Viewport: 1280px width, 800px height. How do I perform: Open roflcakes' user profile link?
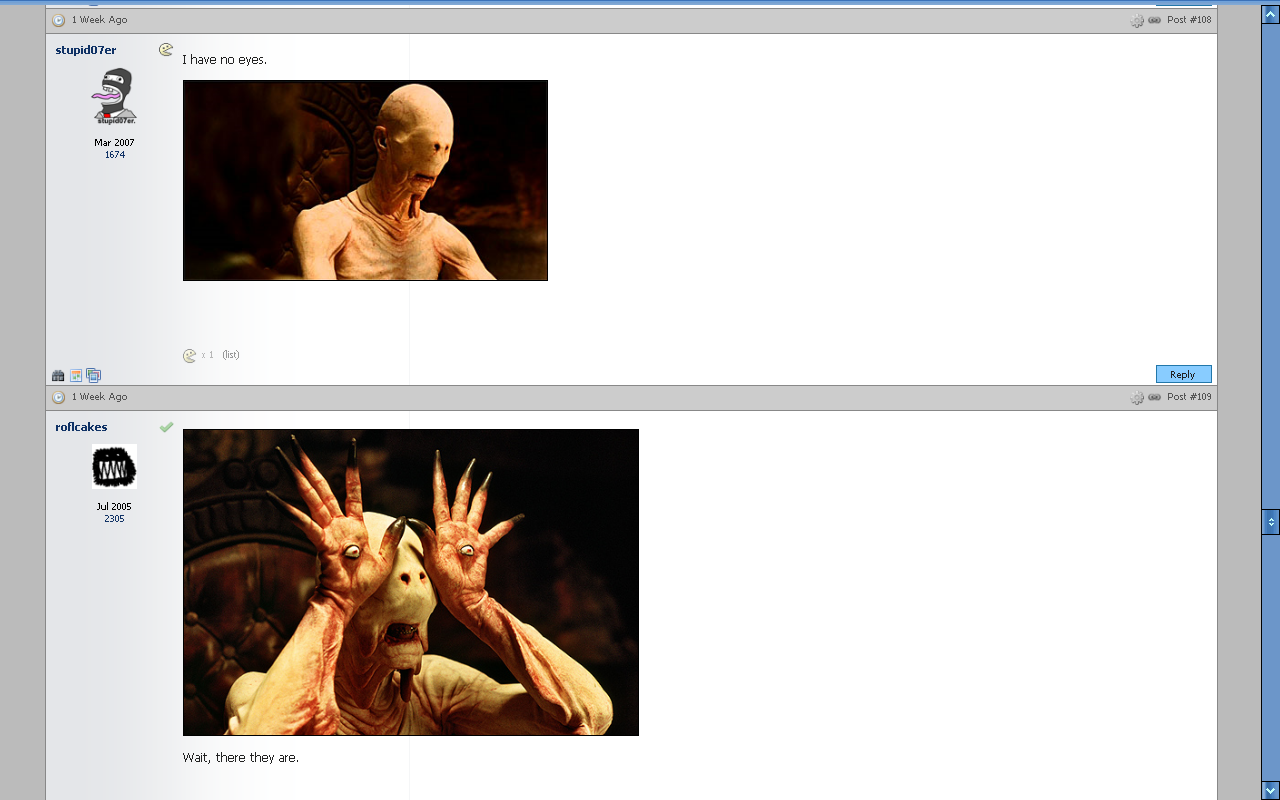pyautogui.click(x=81, y=427)
